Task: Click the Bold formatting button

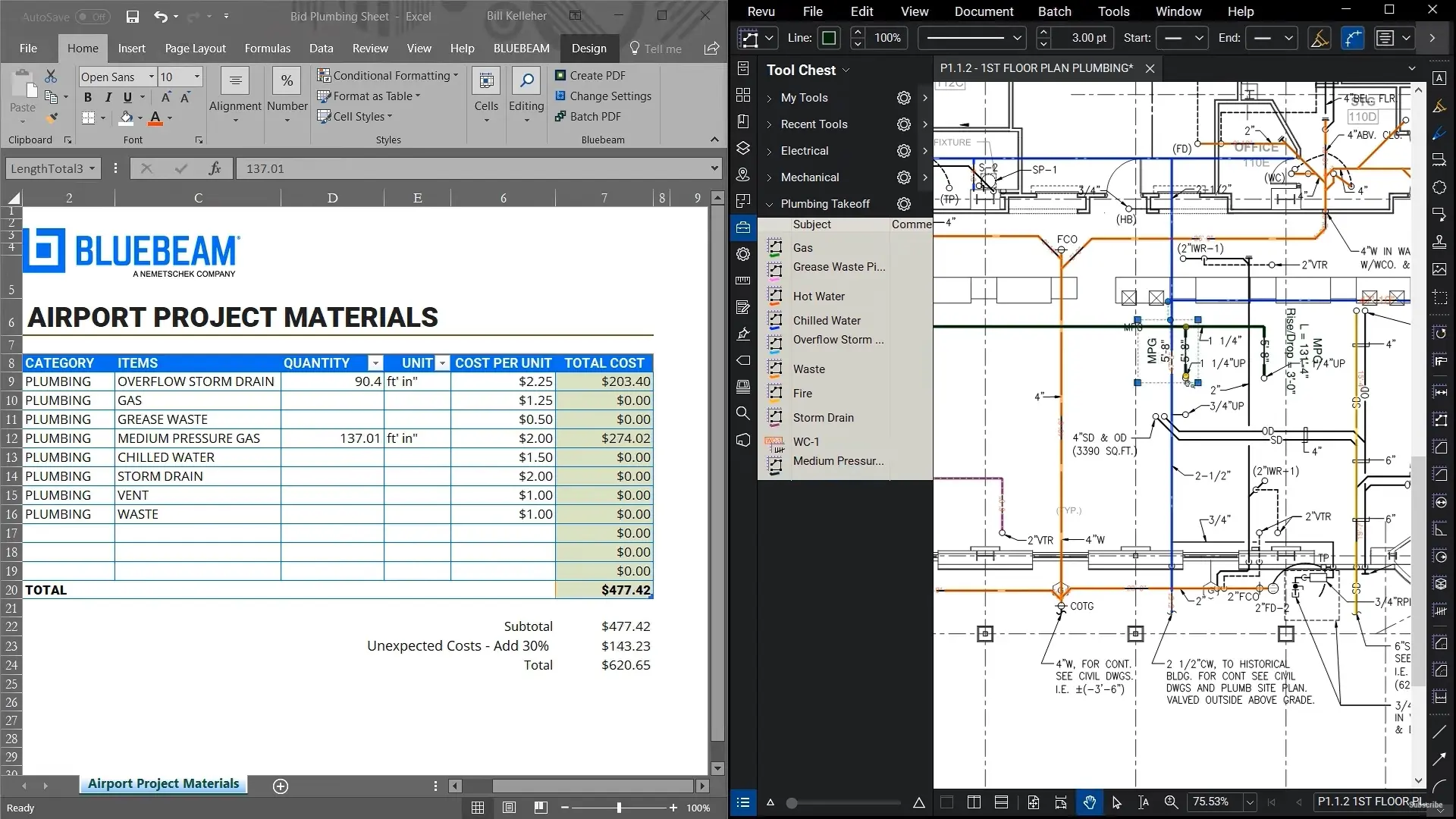Action: point(88,97)
